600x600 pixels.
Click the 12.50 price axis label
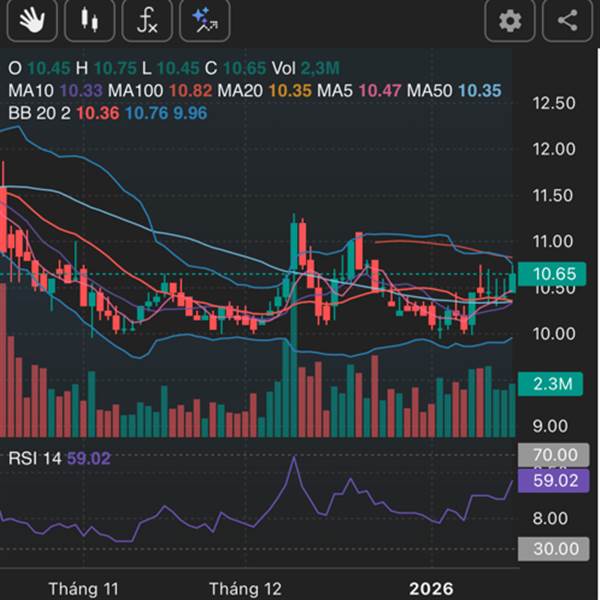tap(554, 103)
